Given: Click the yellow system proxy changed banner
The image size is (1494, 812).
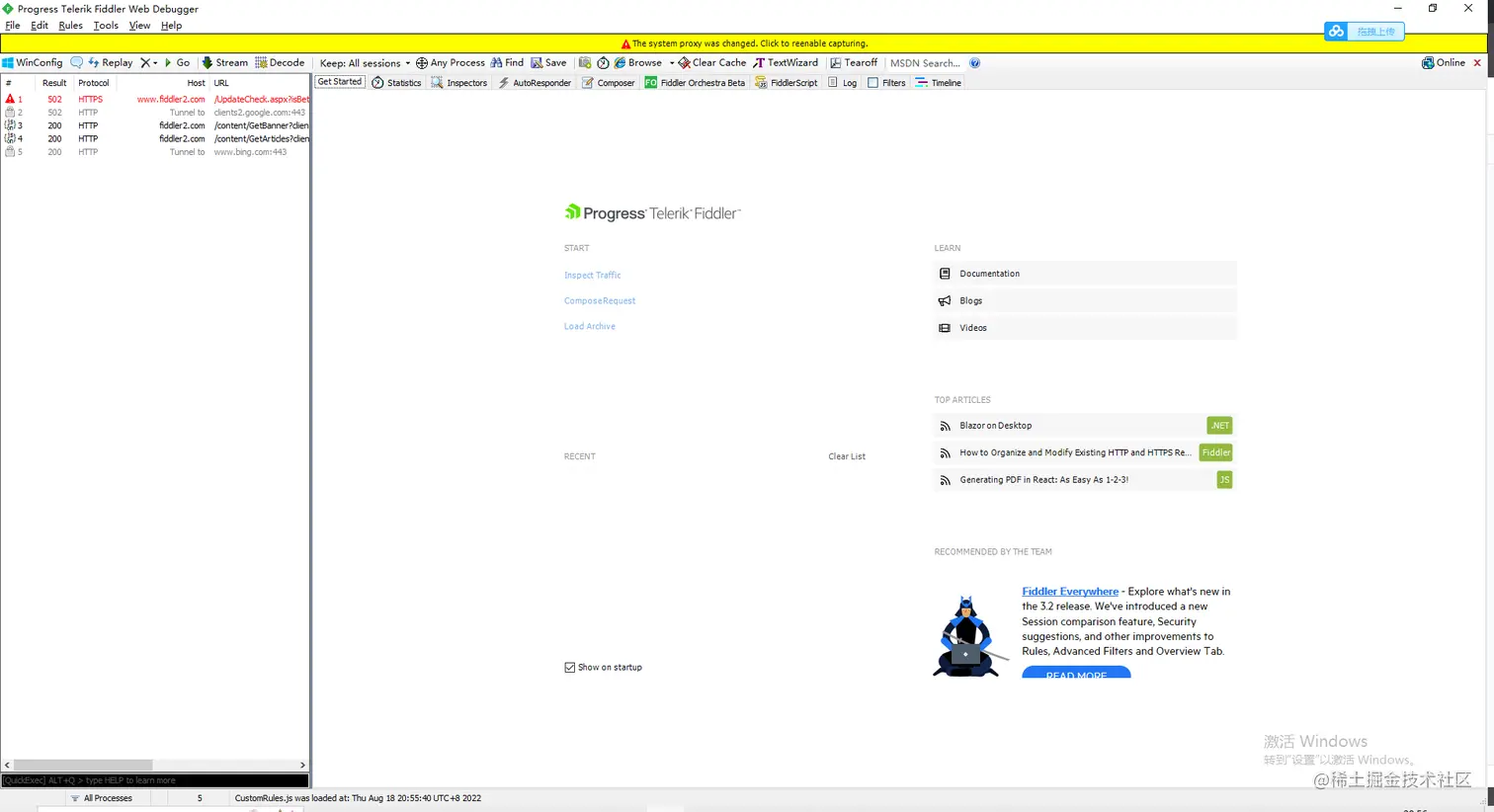Looking at the screenshot, I should [744, 43].
